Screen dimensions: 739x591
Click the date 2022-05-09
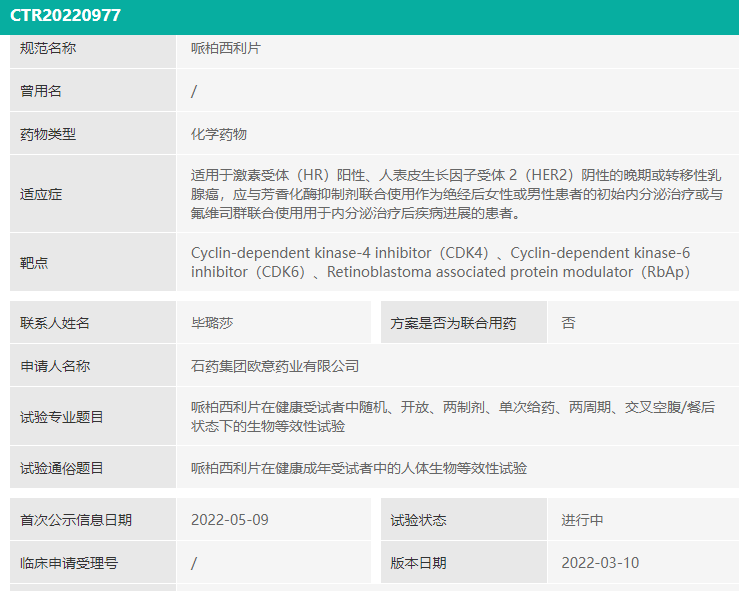pyautogui.click(x=230, y=520)
